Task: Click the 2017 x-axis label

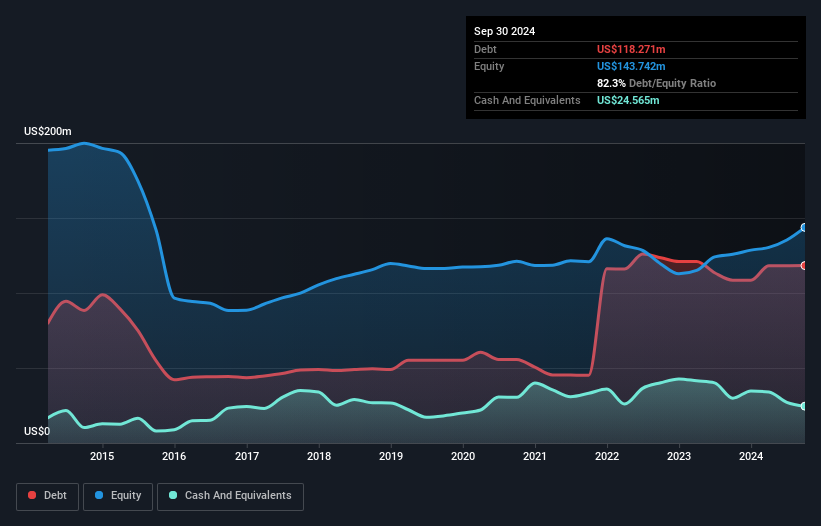Action: [x=247, y=456]
